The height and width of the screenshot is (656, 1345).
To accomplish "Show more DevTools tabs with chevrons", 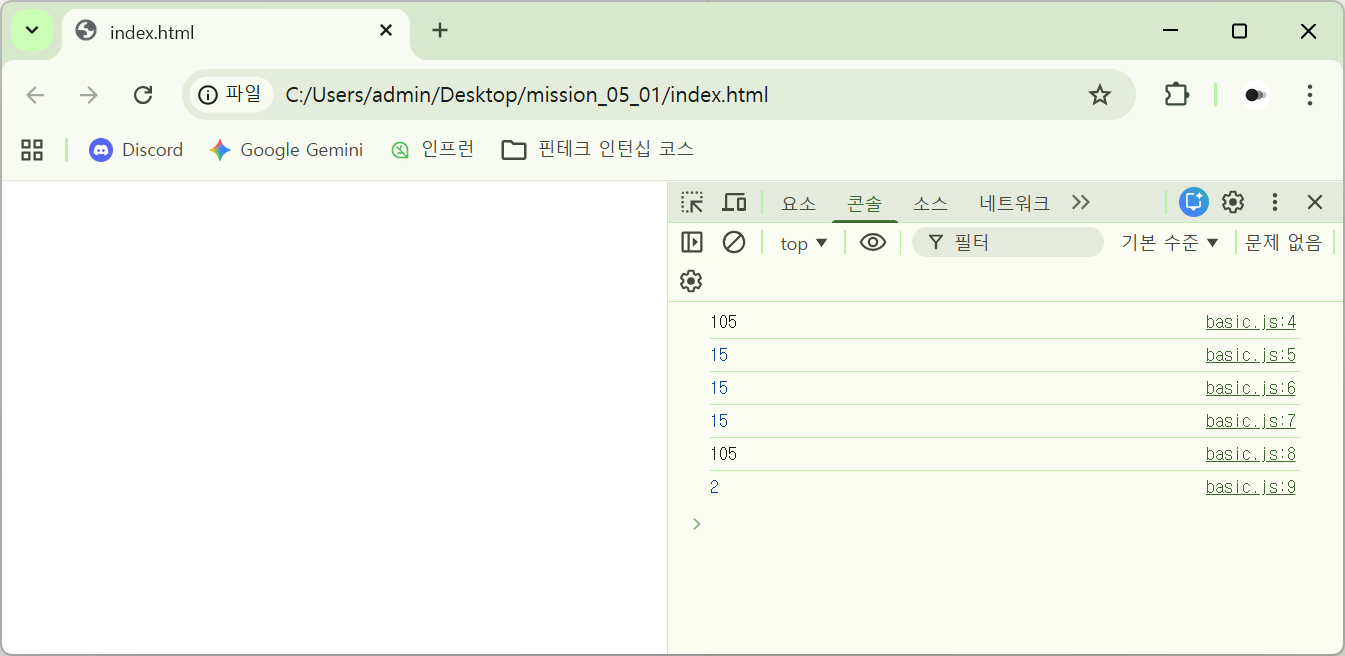I will pyautogui.click(x=1081, y=202).
